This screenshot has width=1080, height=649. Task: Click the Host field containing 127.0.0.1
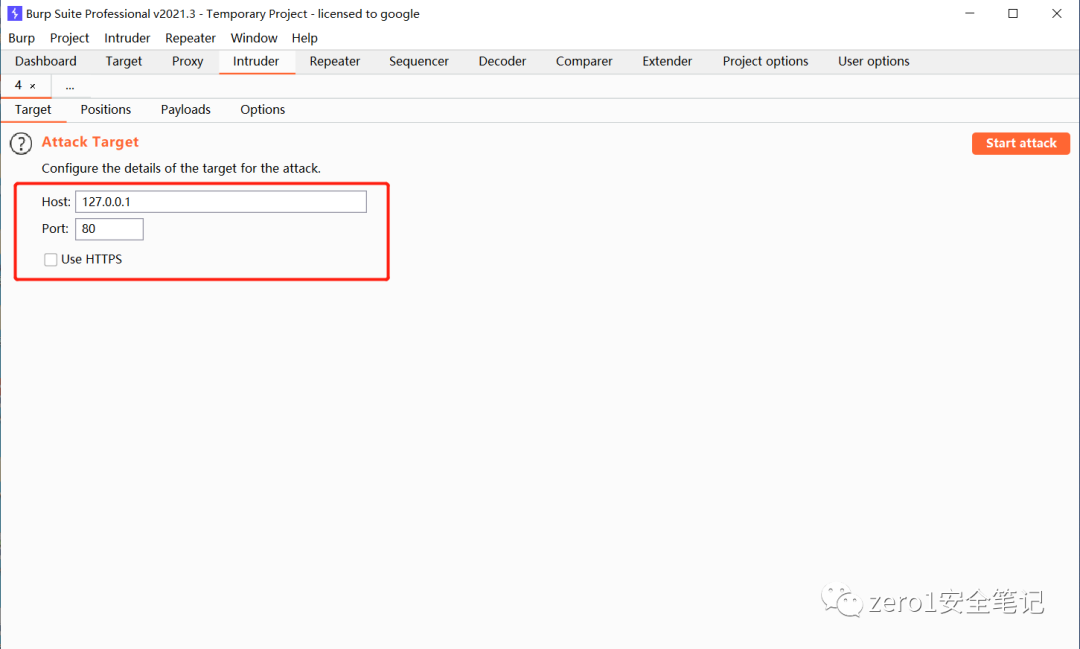click(221, 202)
